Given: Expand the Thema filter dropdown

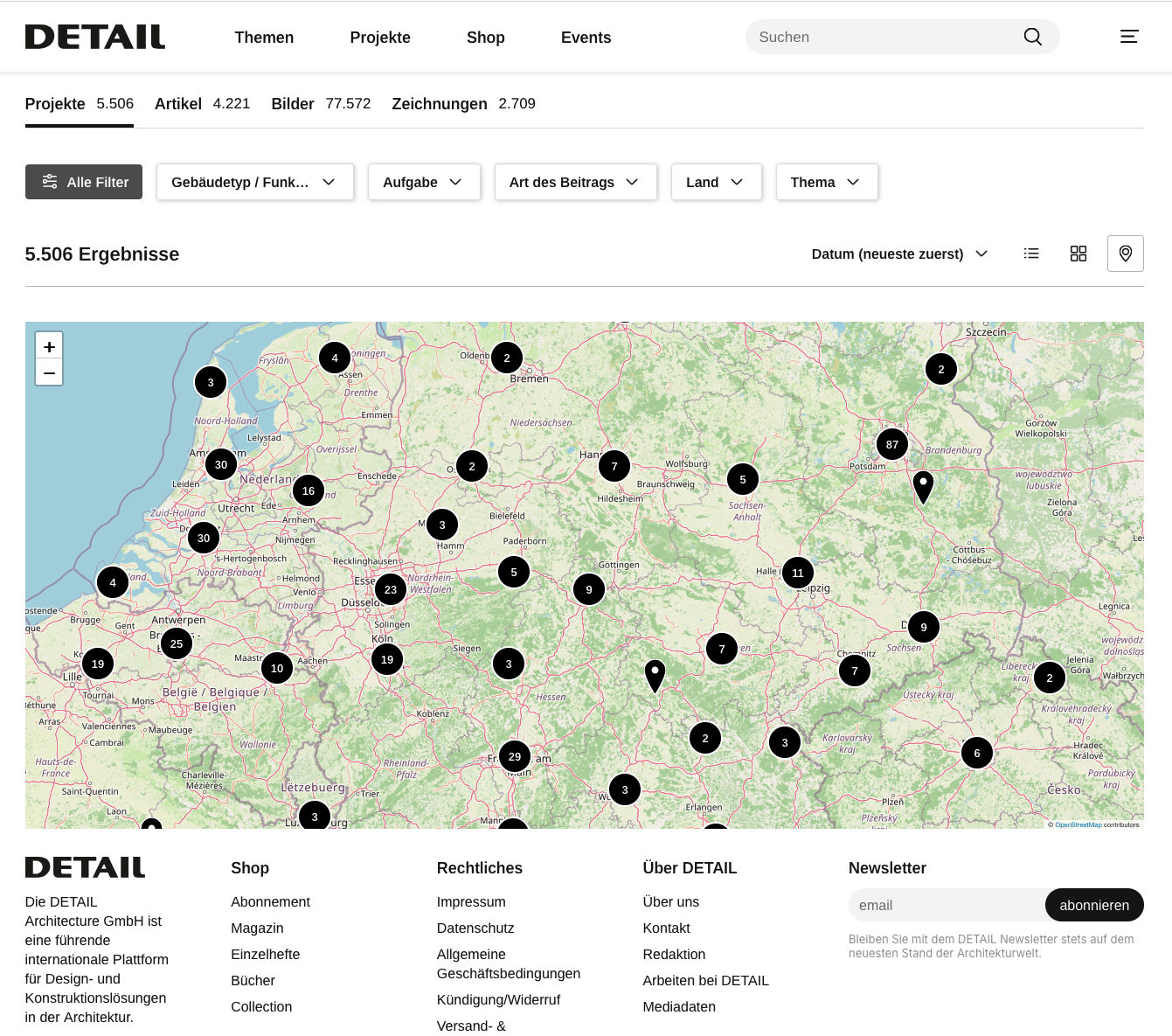Looking at the screenshot, I should click(x=827, y=182).
